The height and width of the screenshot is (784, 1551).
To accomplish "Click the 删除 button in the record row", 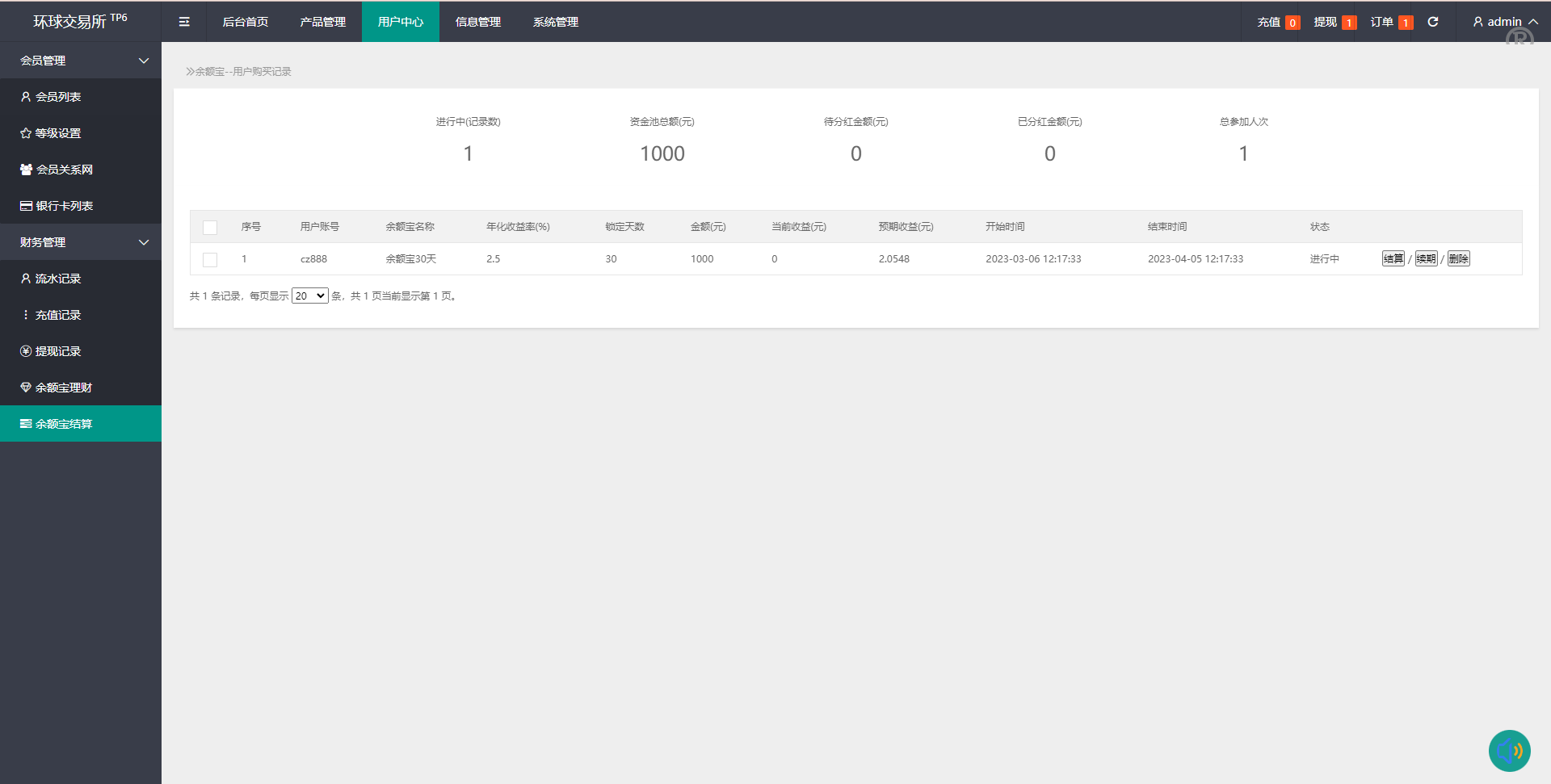I will 1458,259.
